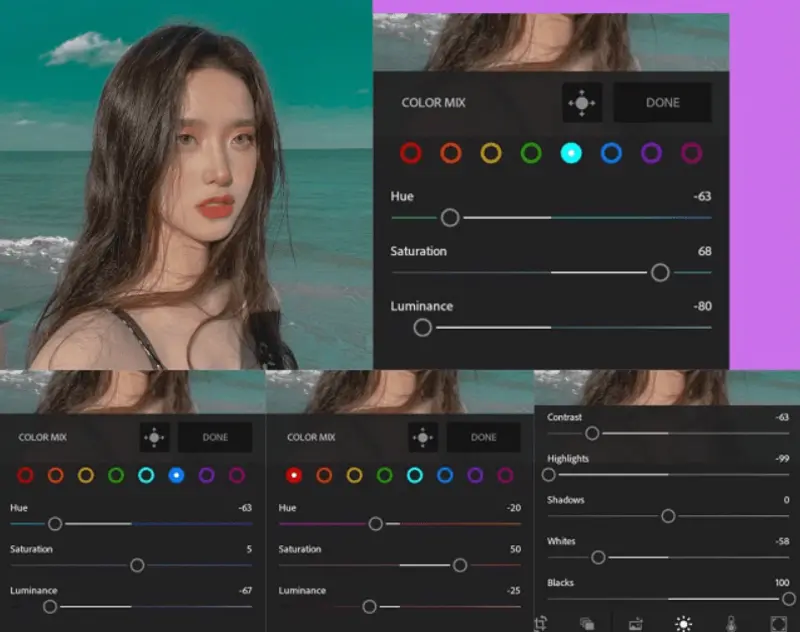Click Hue slider handle in blue-selected panel
This screenshot has height=632, width=800.
point(55,524)
